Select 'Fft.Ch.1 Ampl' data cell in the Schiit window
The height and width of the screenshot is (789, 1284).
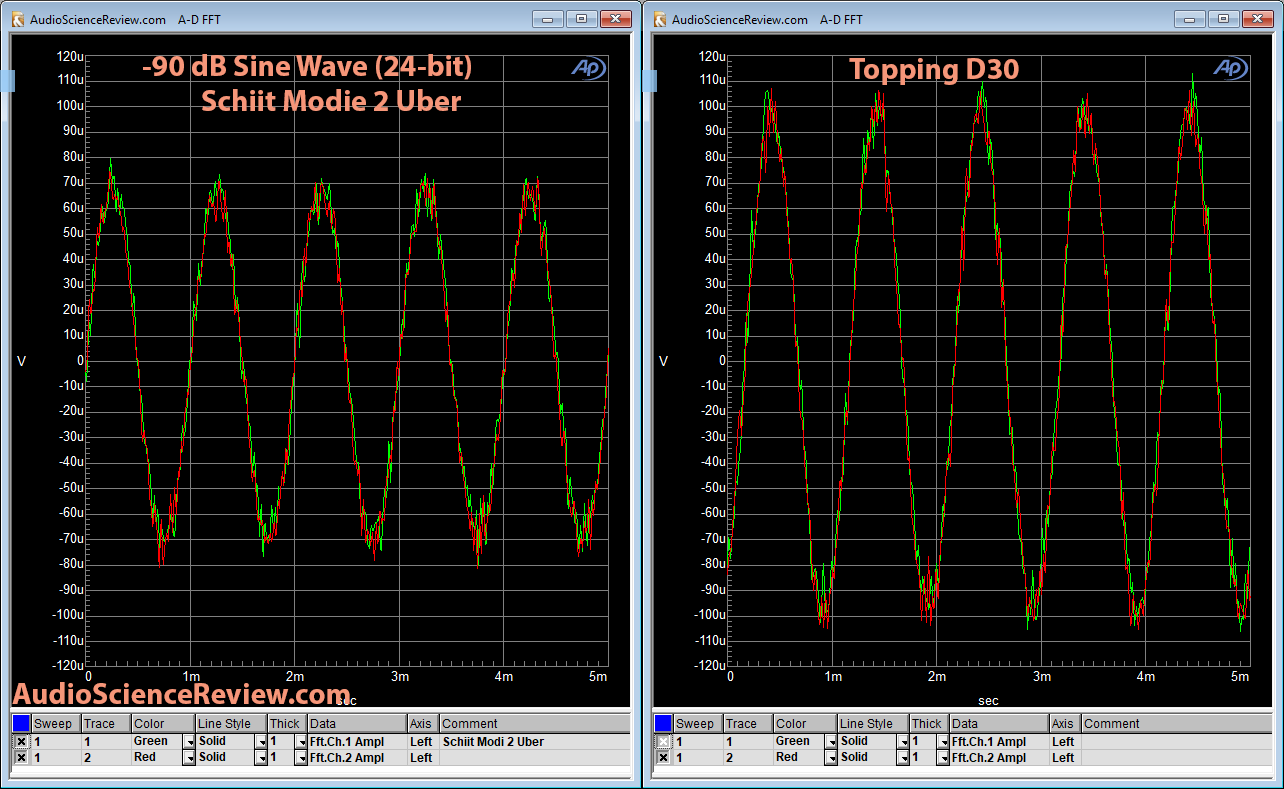(x=357, y=742)
